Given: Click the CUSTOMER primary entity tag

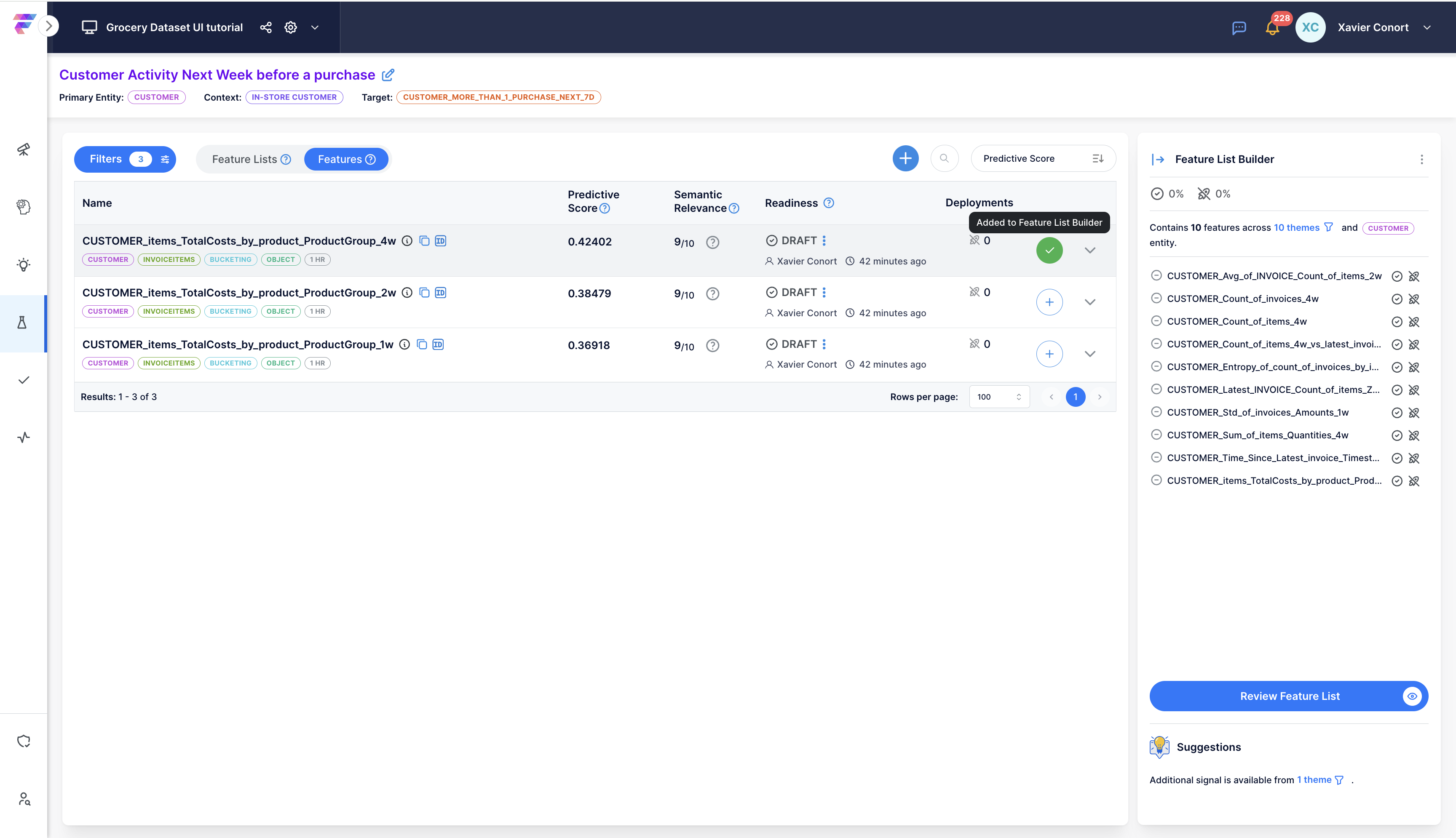Looking at the screenshot, I should [157, 97].
